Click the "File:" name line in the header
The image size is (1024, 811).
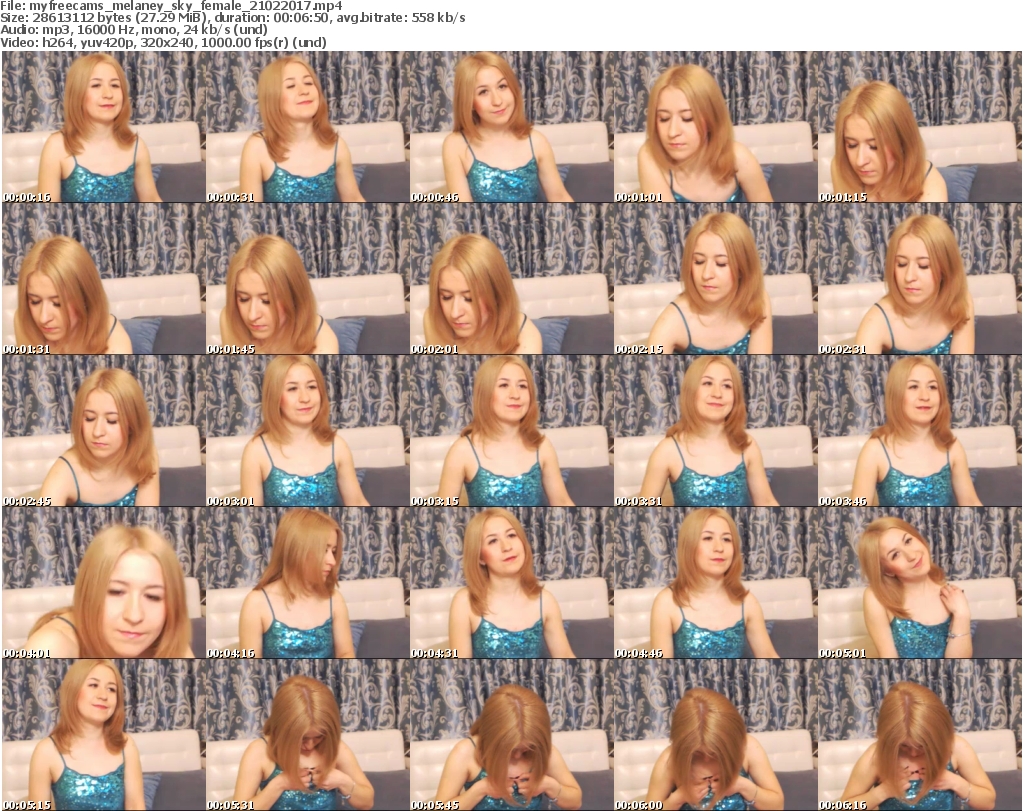click(x=171, y=6)
